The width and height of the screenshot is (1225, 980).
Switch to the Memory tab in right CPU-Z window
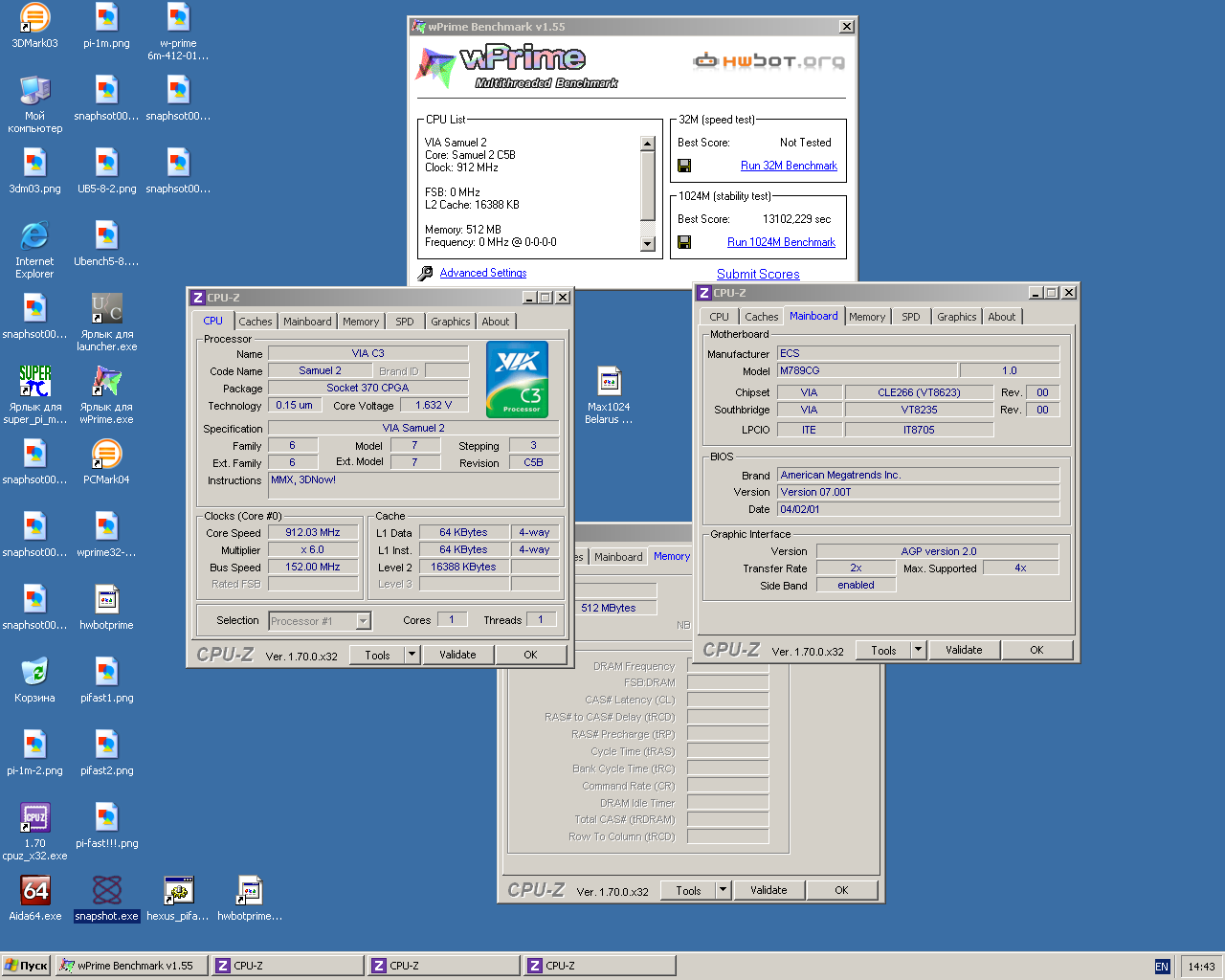pos(867,317)
